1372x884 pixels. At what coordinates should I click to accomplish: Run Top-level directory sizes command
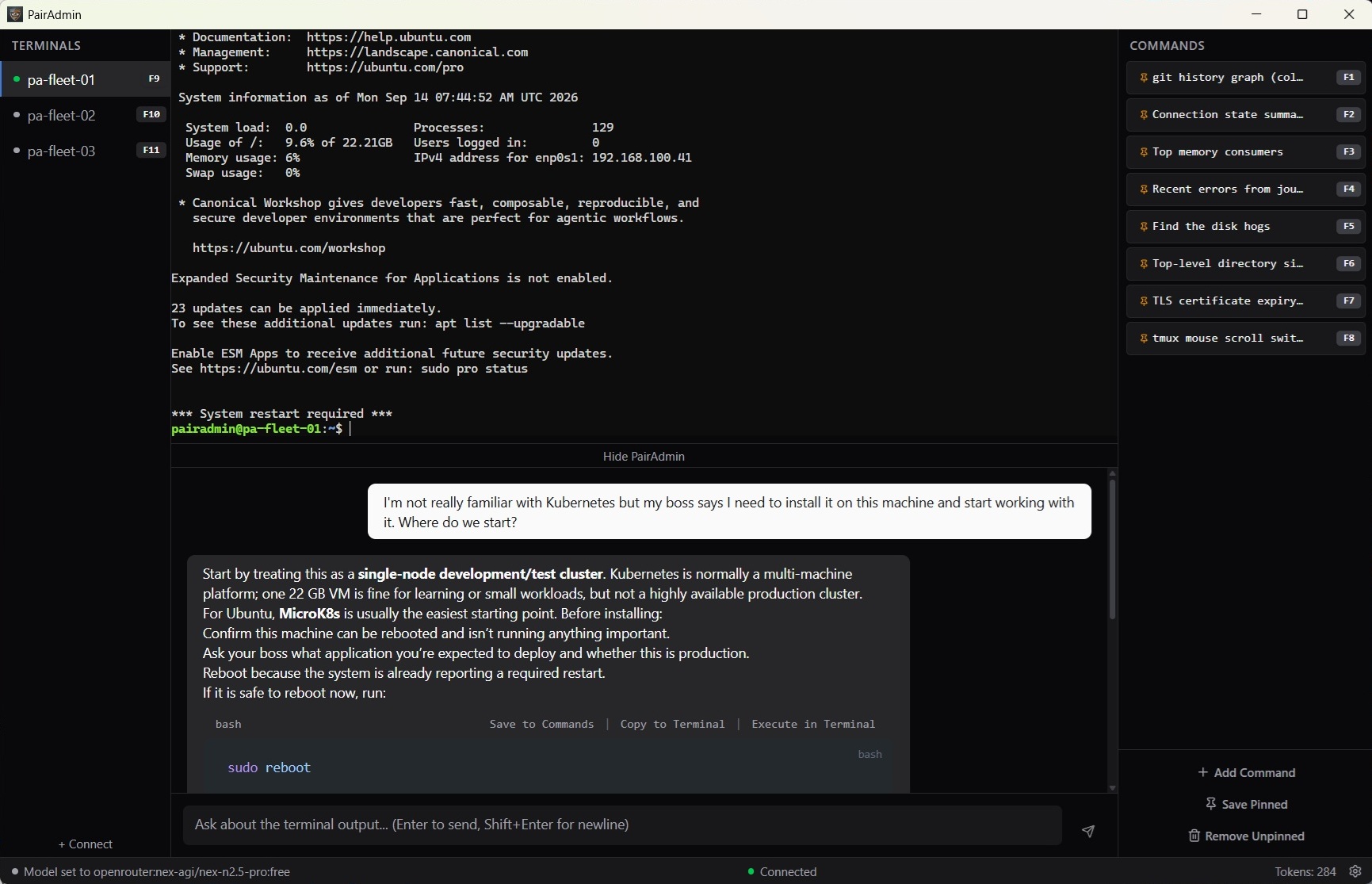1245,264
